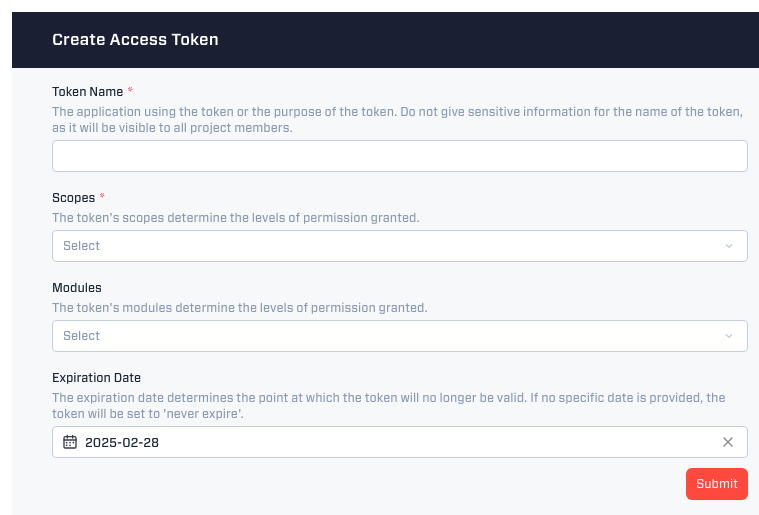The image size is (759, 515).
Task: Click the chevron arrow in Modules field
Action: (729, 336)
